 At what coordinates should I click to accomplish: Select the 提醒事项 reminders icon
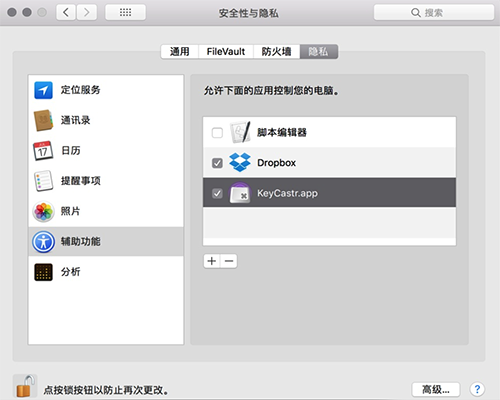click(43, 181)
